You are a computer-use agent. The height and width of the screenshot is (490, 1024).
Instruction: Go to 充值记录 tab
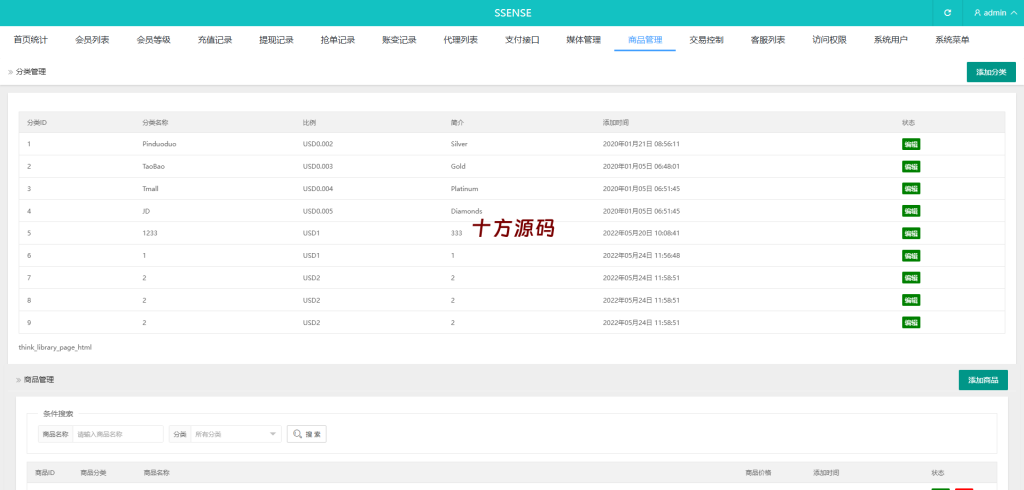click(215, 40)
